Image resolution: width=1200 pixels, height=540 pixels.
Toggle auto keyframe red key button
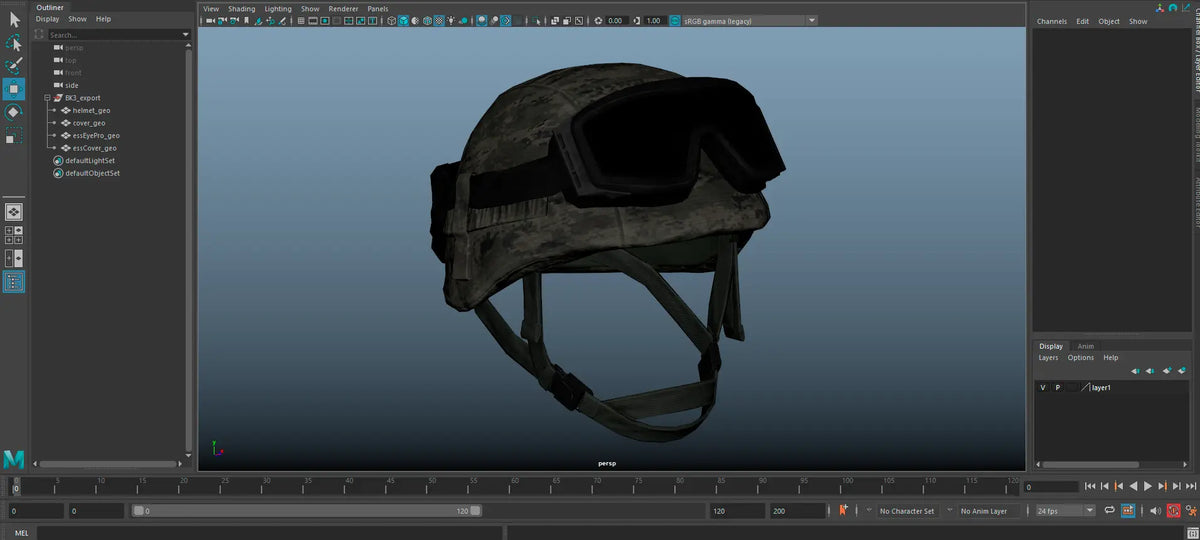pyautogui.click(x=1173, y=510)
